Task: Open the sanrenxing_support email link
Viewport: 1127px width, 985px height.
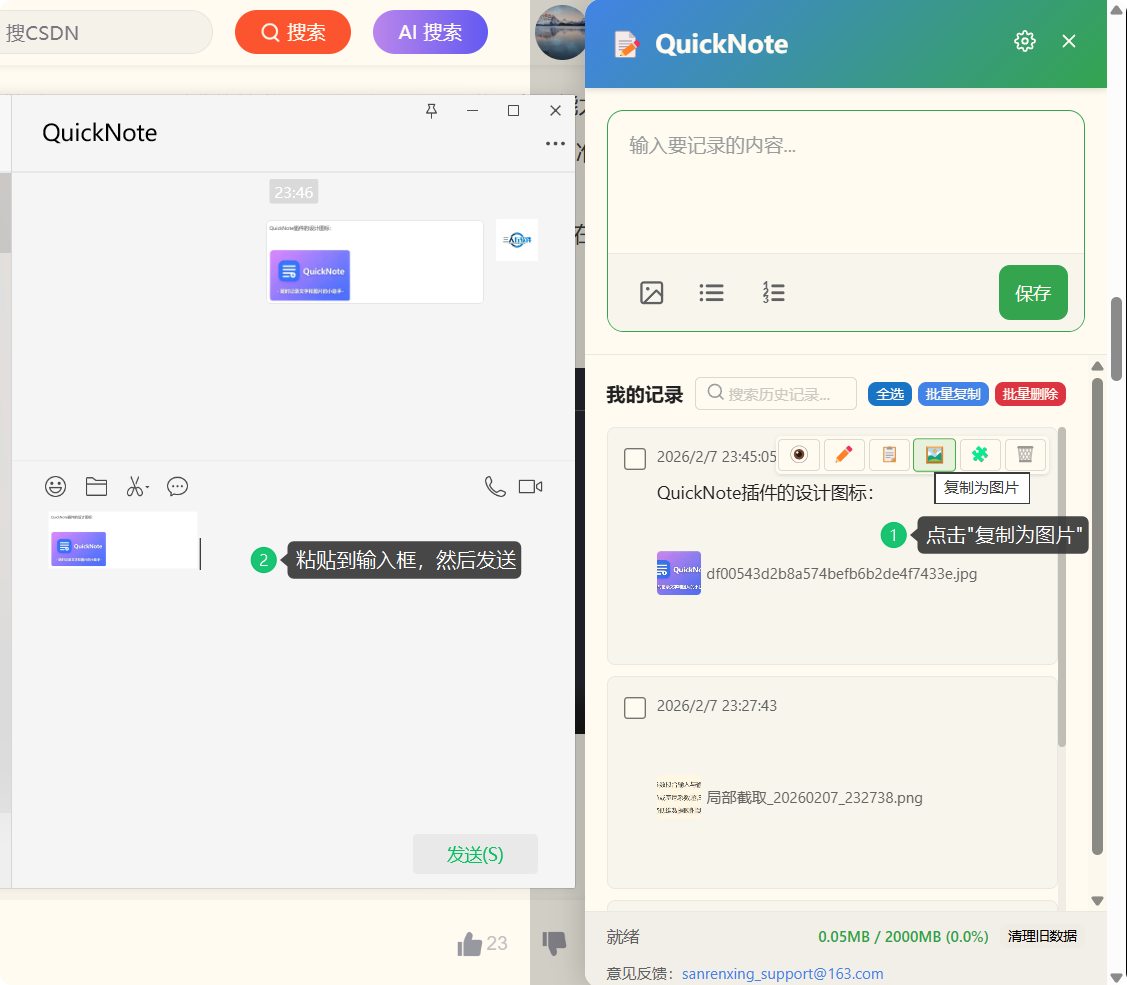Action: point(782,974)
